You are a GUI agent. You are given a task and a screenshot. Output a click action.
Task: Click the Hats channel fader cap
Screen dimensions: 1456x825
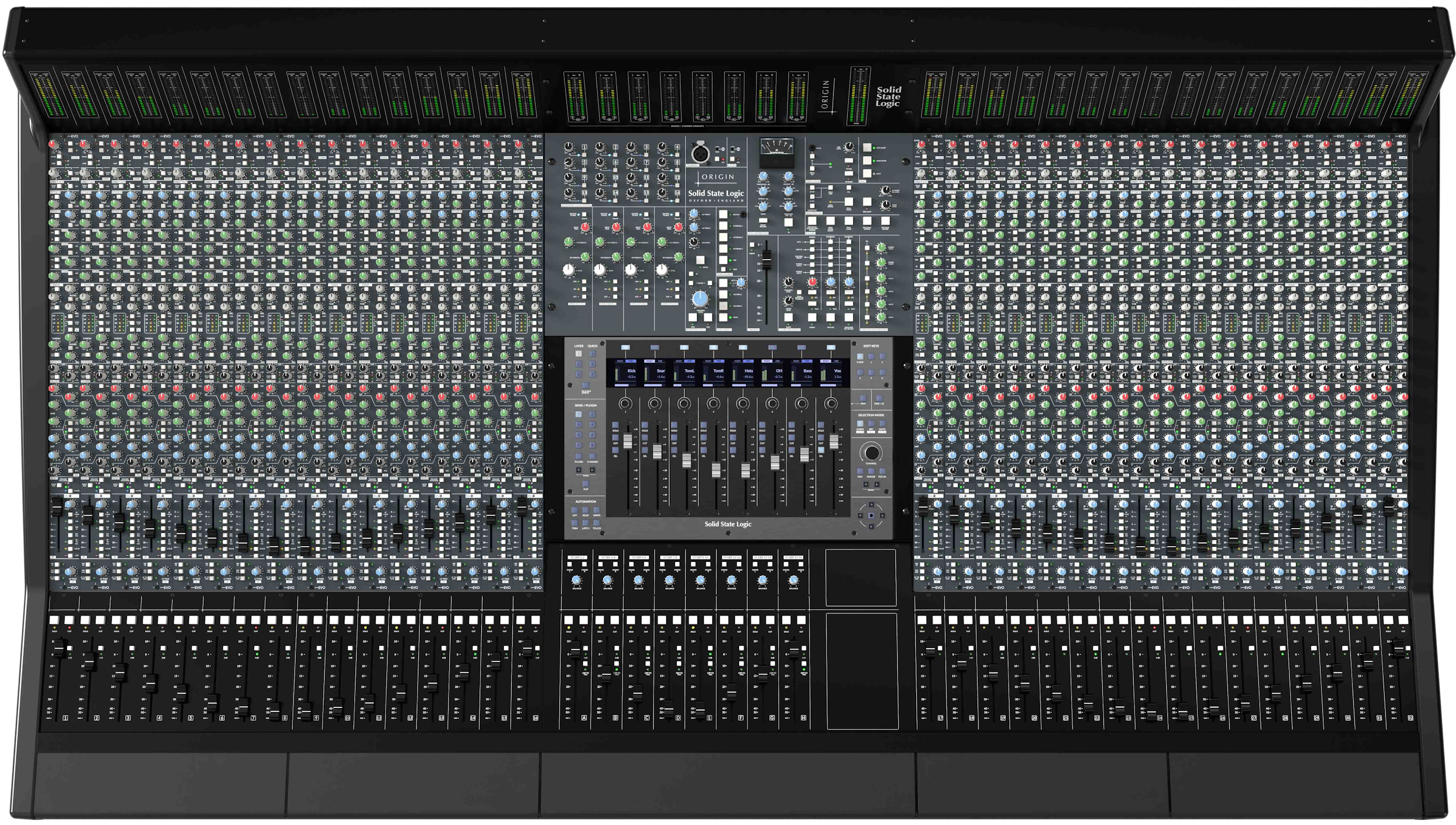coord(745,470)
